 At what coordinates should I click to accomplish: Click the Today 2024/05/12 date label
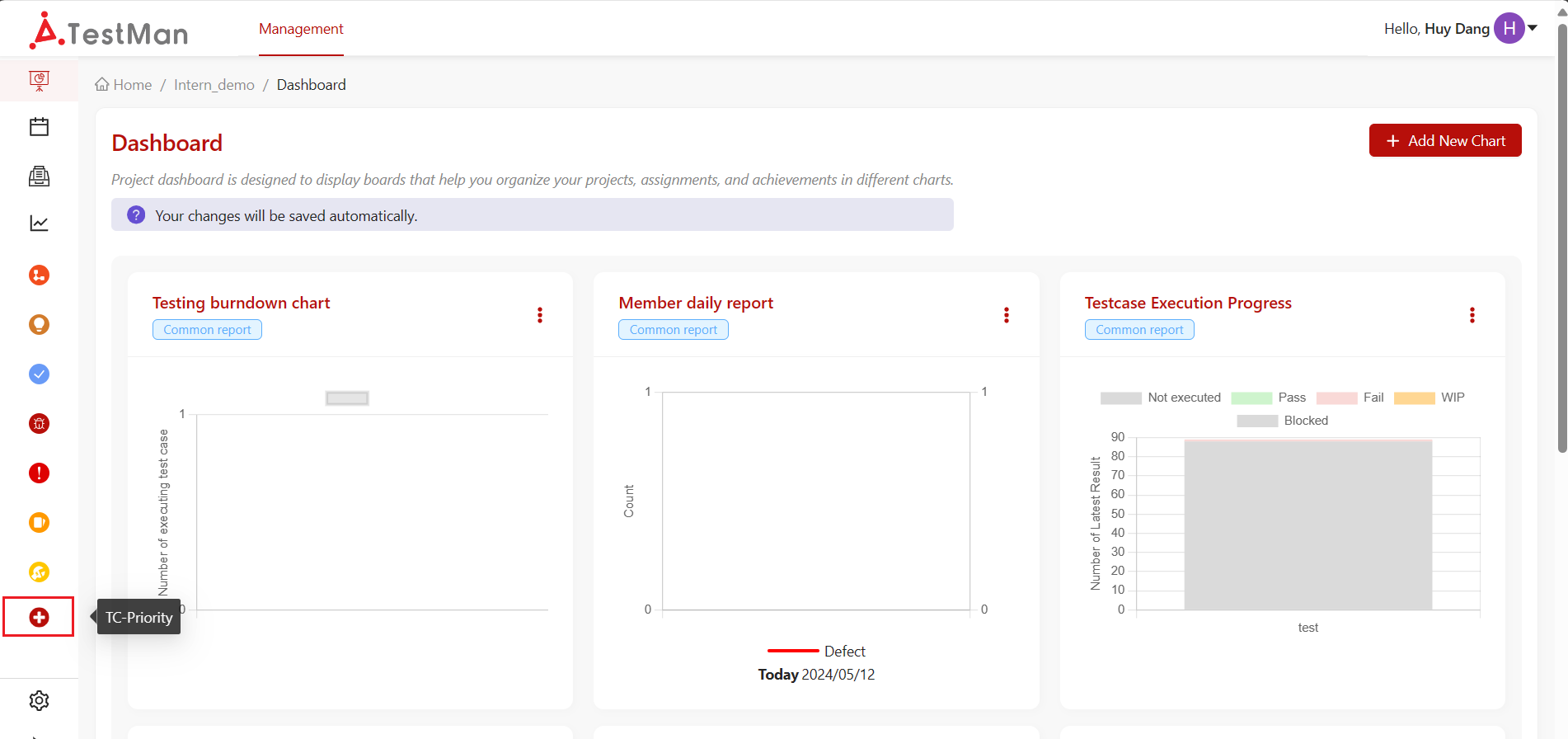click(x=816, y=675)
